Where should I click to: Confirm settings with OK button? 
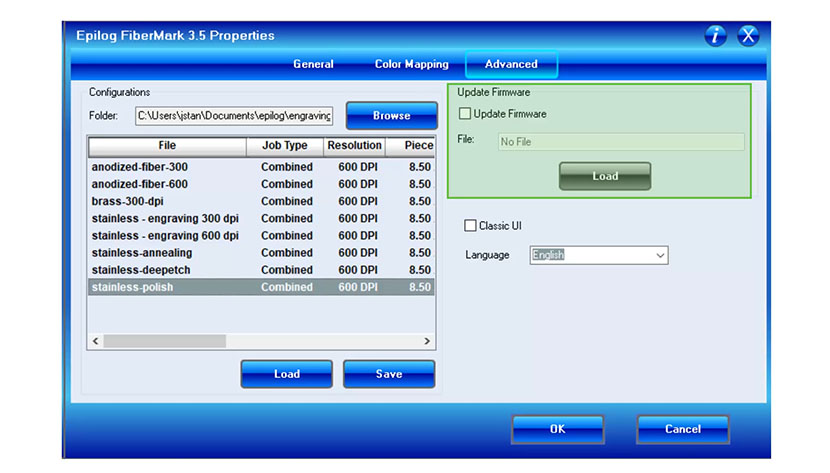(557, 429)
